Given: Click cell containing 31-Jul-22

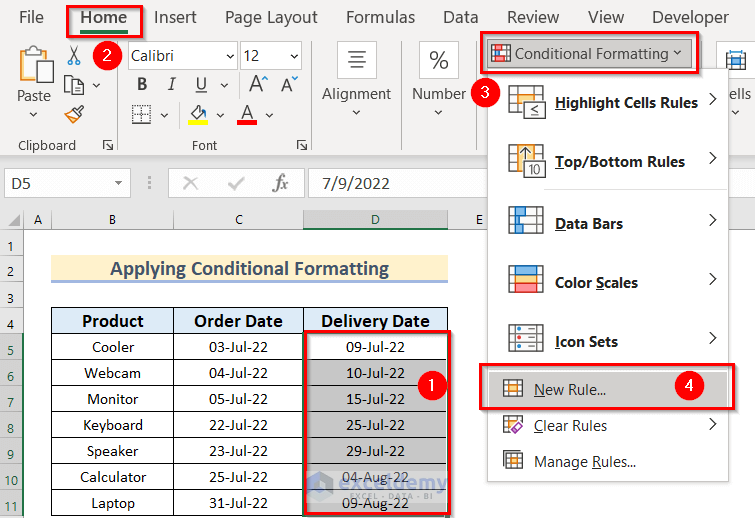Looking at the screenshot, I should click(238, 503).
